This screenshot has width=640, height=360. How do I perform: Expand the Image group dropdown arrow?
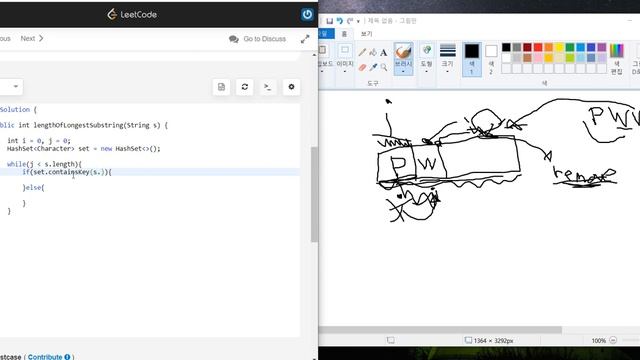point(345,71)
